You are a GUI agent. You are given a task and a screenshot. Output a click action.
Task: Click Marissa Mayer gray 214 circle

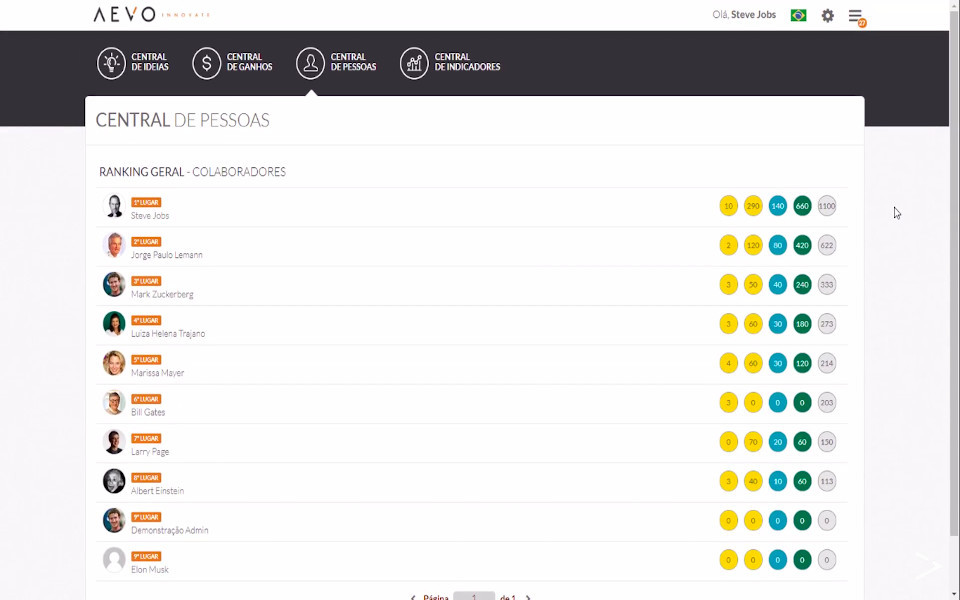[827, 363]
